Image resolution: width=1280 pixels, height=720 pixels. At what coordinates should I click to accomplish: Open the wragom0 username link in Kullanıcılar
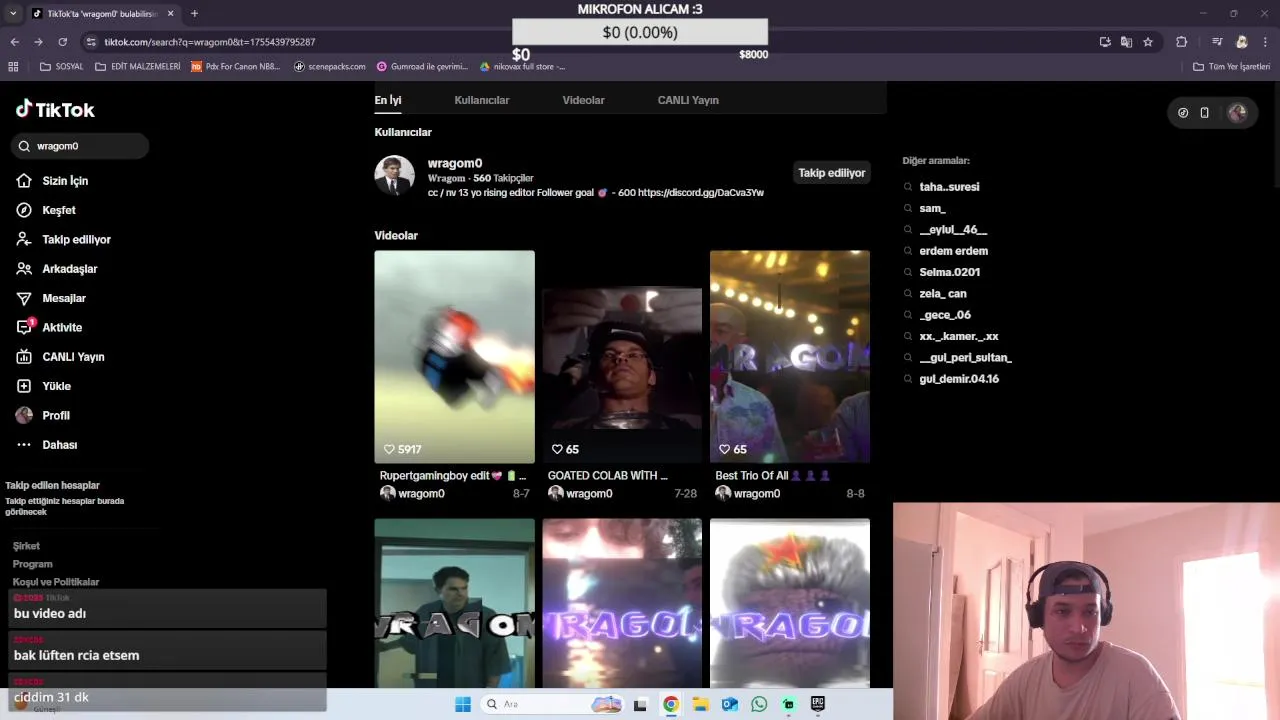pyautogui.click(x=455, y=163)
